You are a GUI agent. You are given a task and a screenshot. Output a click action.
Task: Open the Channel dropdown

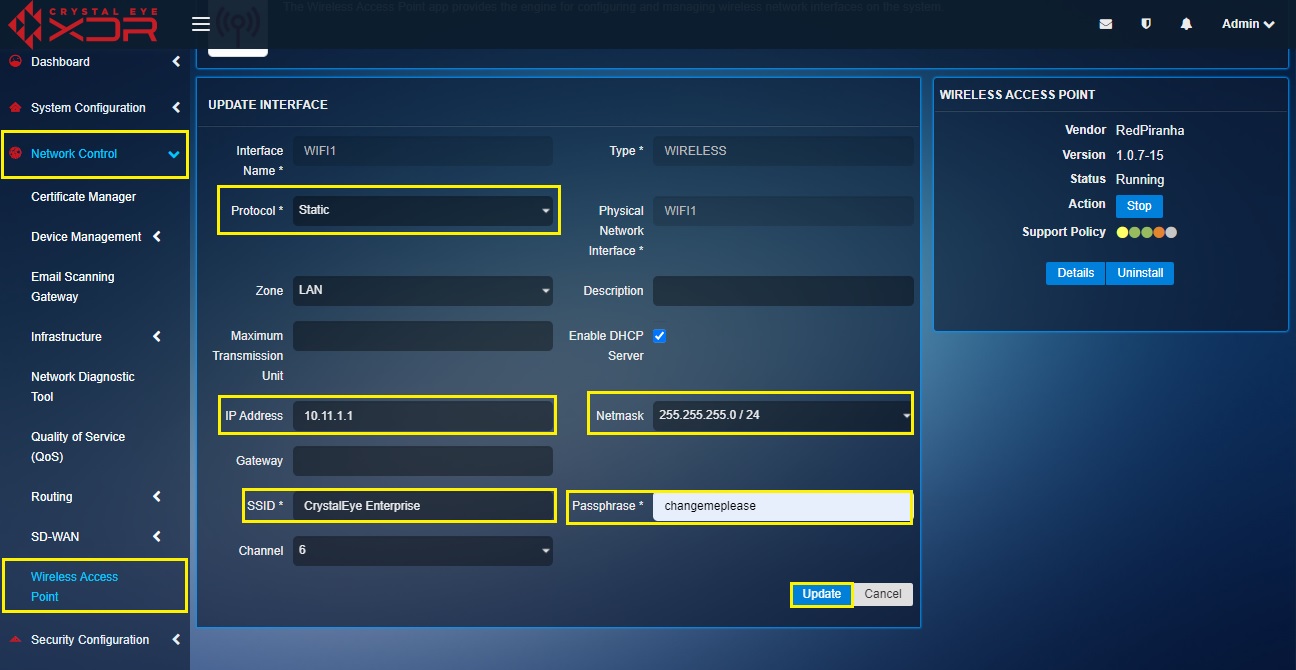click(423, 550)
